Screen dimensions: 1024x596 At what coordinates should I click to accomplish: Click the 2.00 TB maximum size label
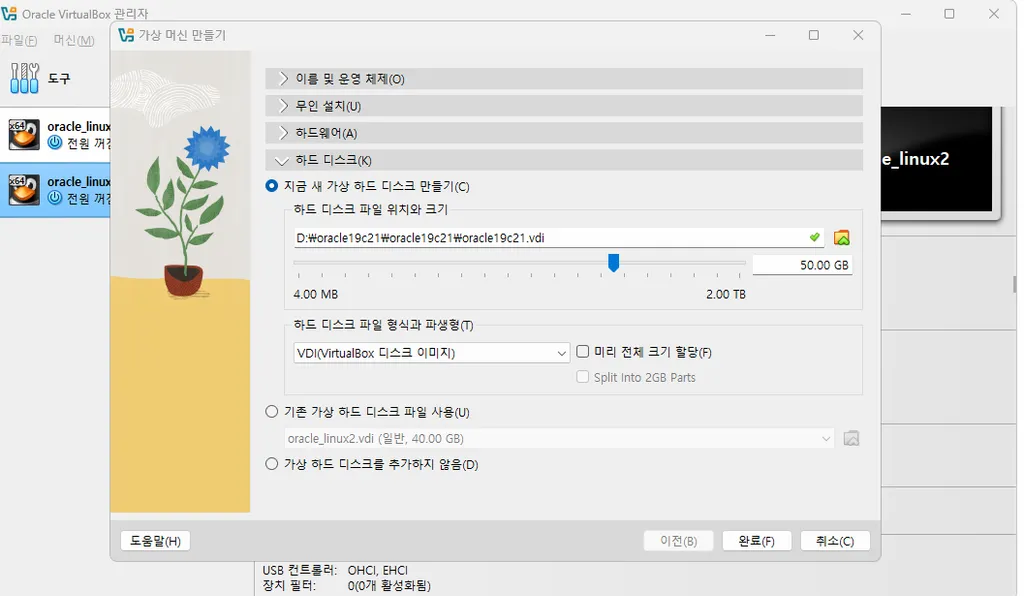click(x=726, y=294)
